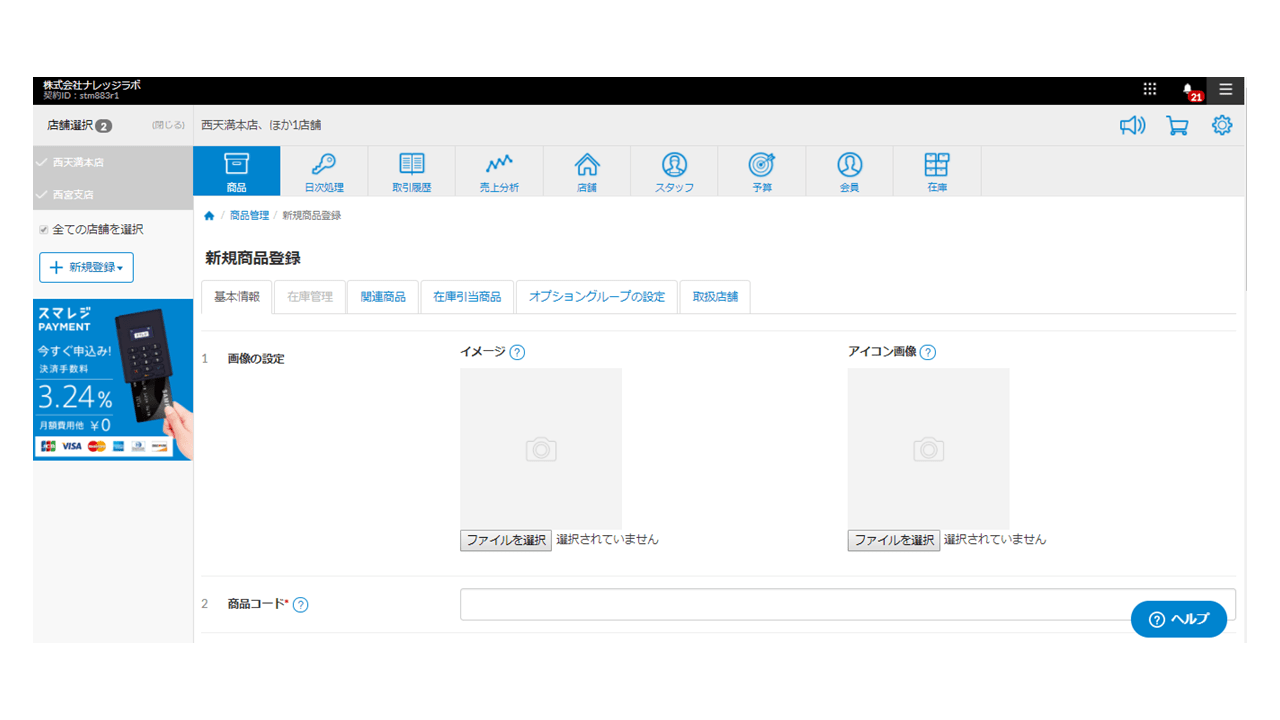This screenshot has width=1280, height=720.
Task: Click the 商品コード input field
Action: [x=848, y=604]
